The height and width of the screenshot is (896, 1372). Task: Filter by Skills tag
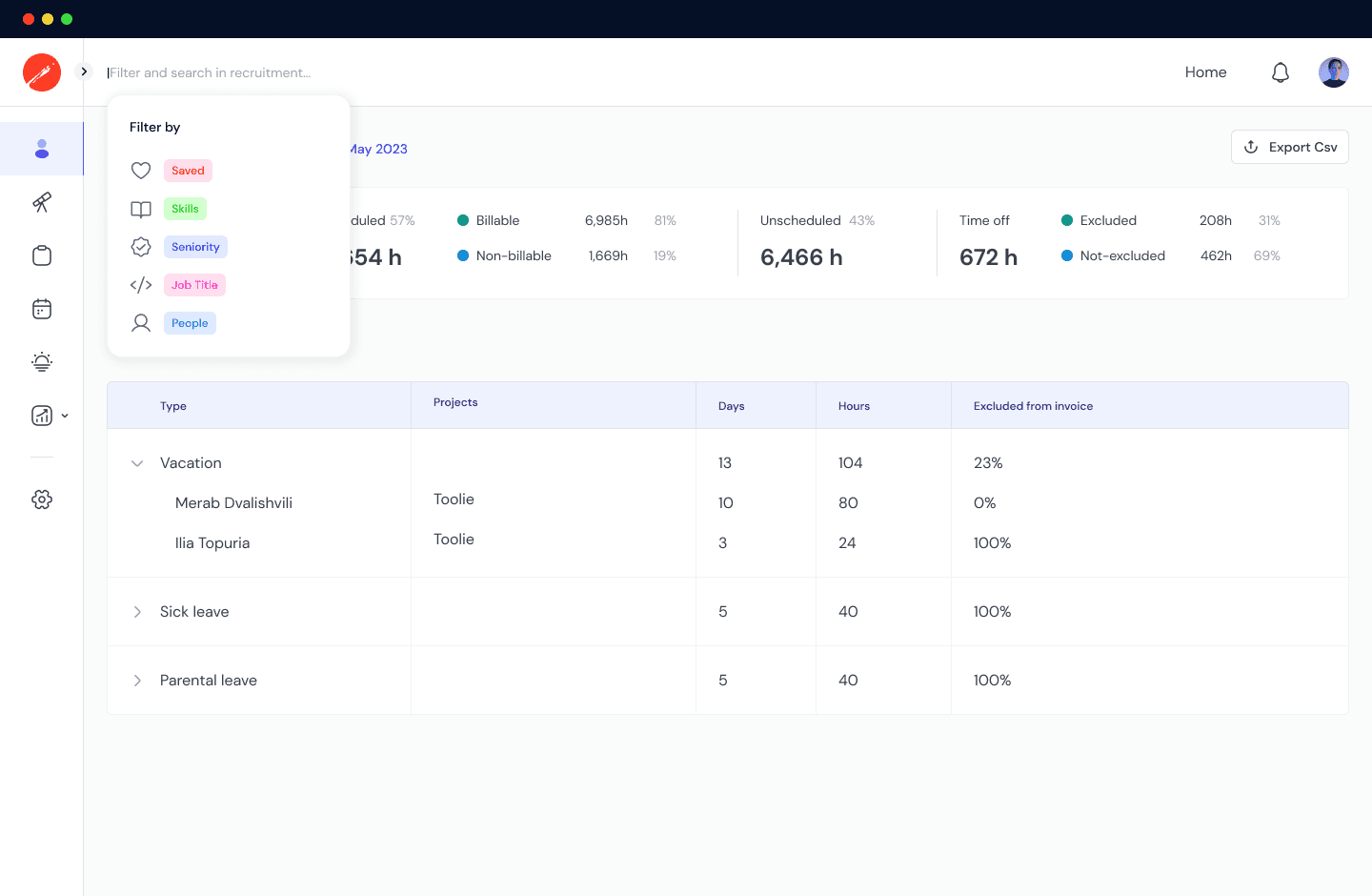pos(185,209)
